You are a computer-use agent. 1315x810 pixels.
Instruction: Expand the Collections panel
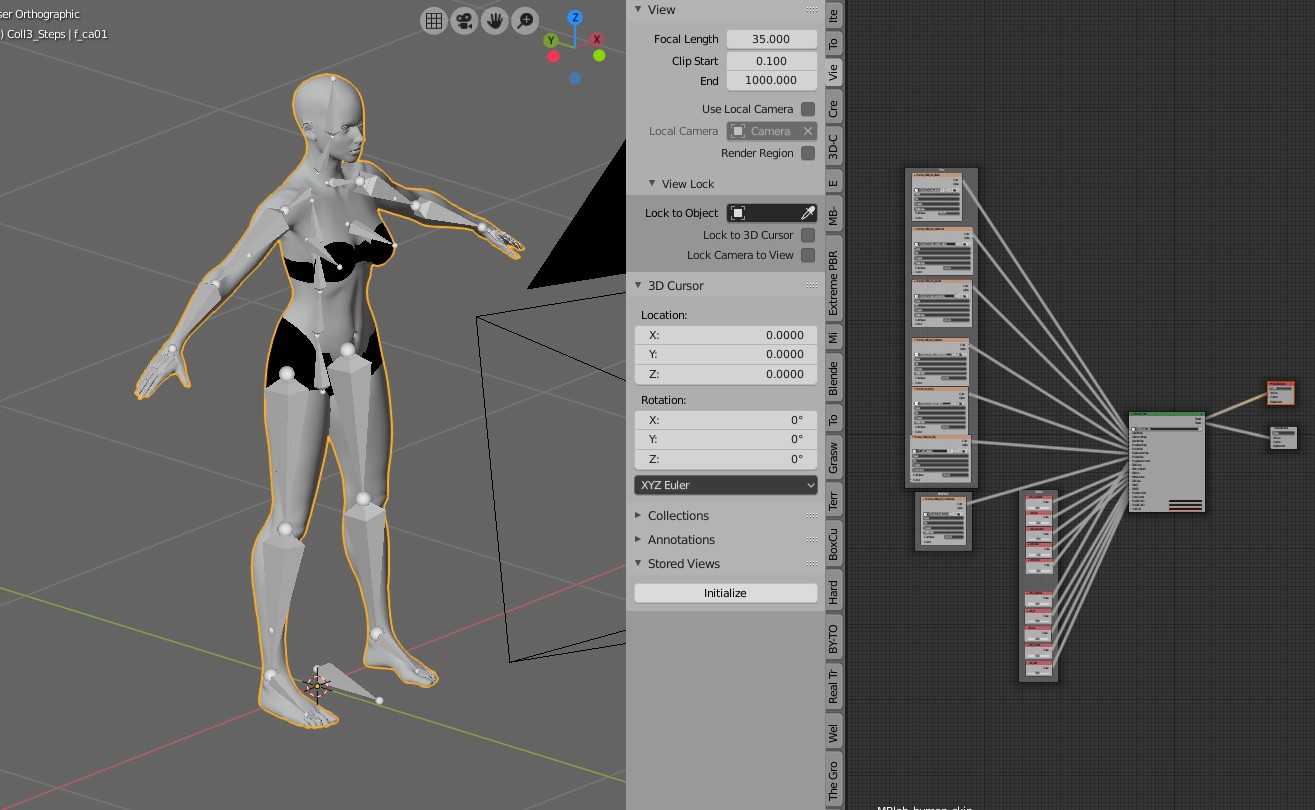click(x=639, y=516)
